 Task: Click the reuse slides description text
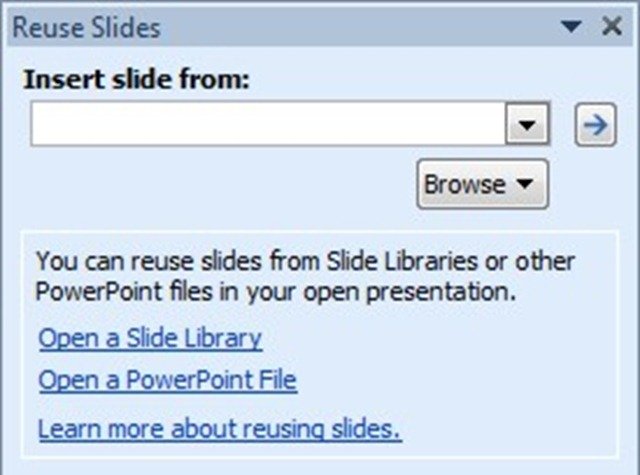point(300,277)
